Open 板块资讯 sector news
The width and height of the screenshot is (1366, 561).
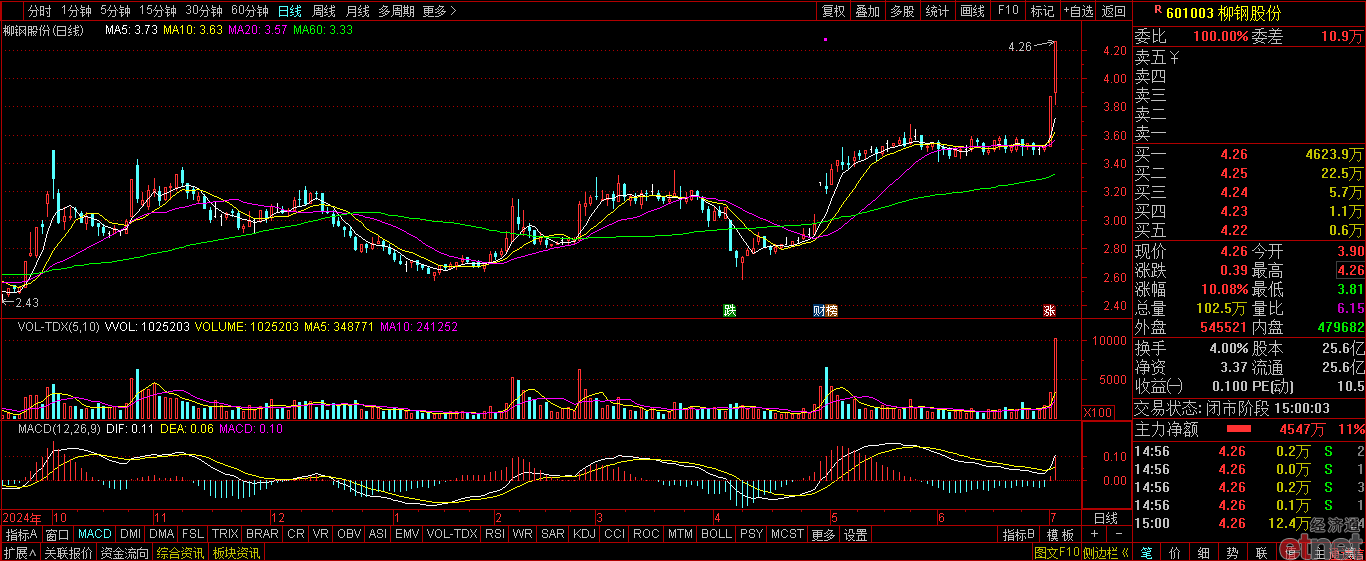coord(236,552)
